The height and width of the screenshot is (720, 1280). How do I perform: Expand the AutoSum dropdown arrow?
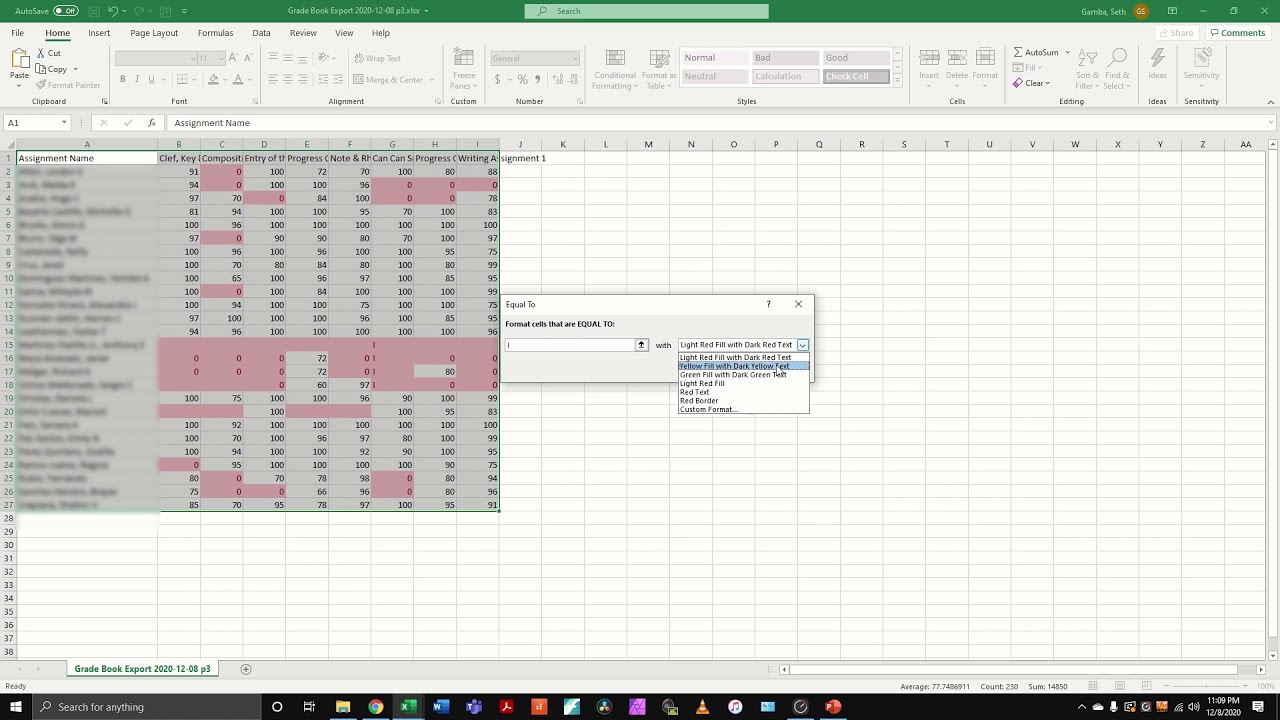click(x=1067, y=52)
